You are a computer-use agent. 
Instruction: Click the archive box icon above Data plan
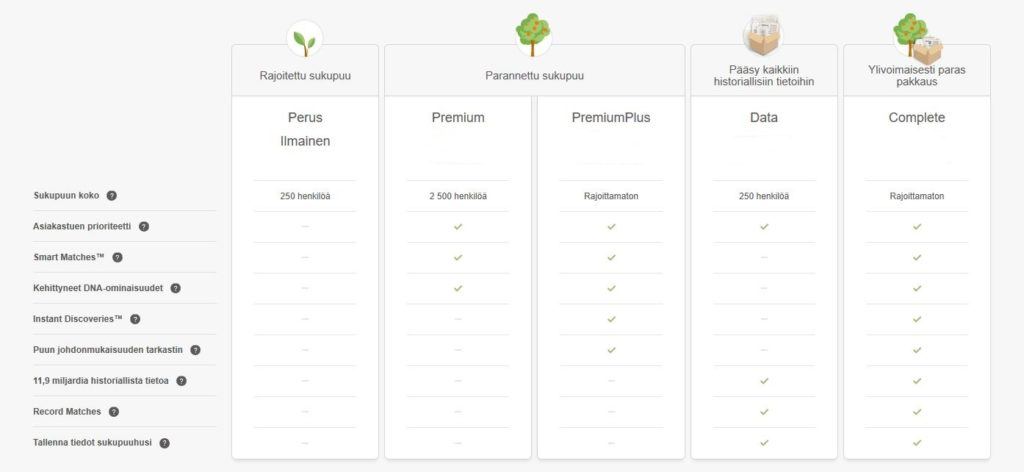coord(763,35)
